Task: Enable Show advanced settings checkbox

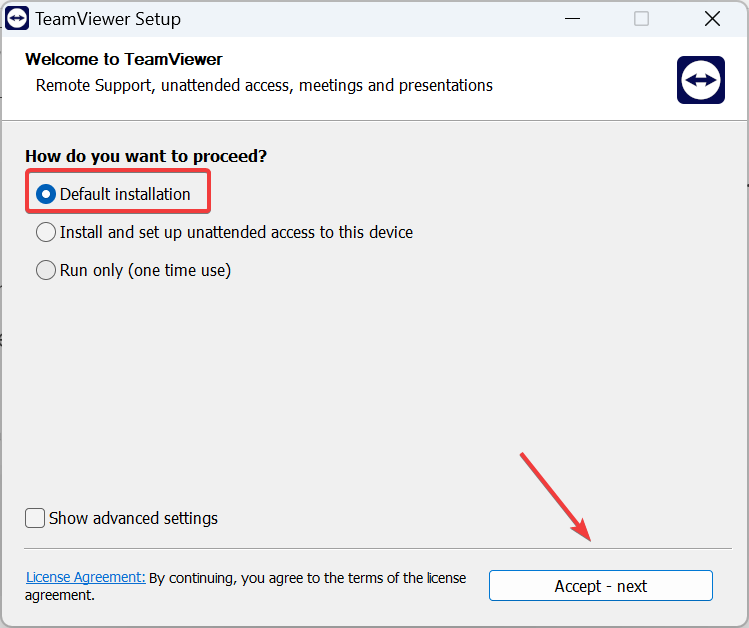Action: coord(35,518)
